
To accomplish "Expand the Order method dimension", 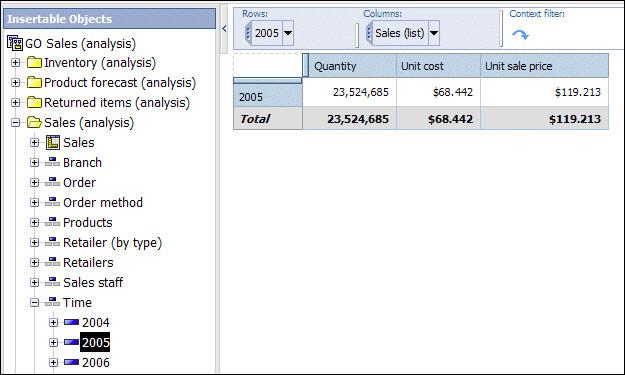I will [x=35, y=202].
